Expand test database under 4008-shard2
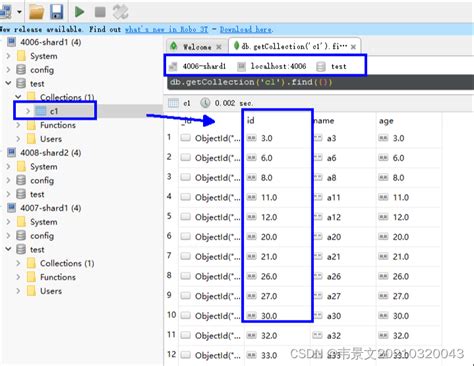This screenshot has height=366, width=474. 8,194
